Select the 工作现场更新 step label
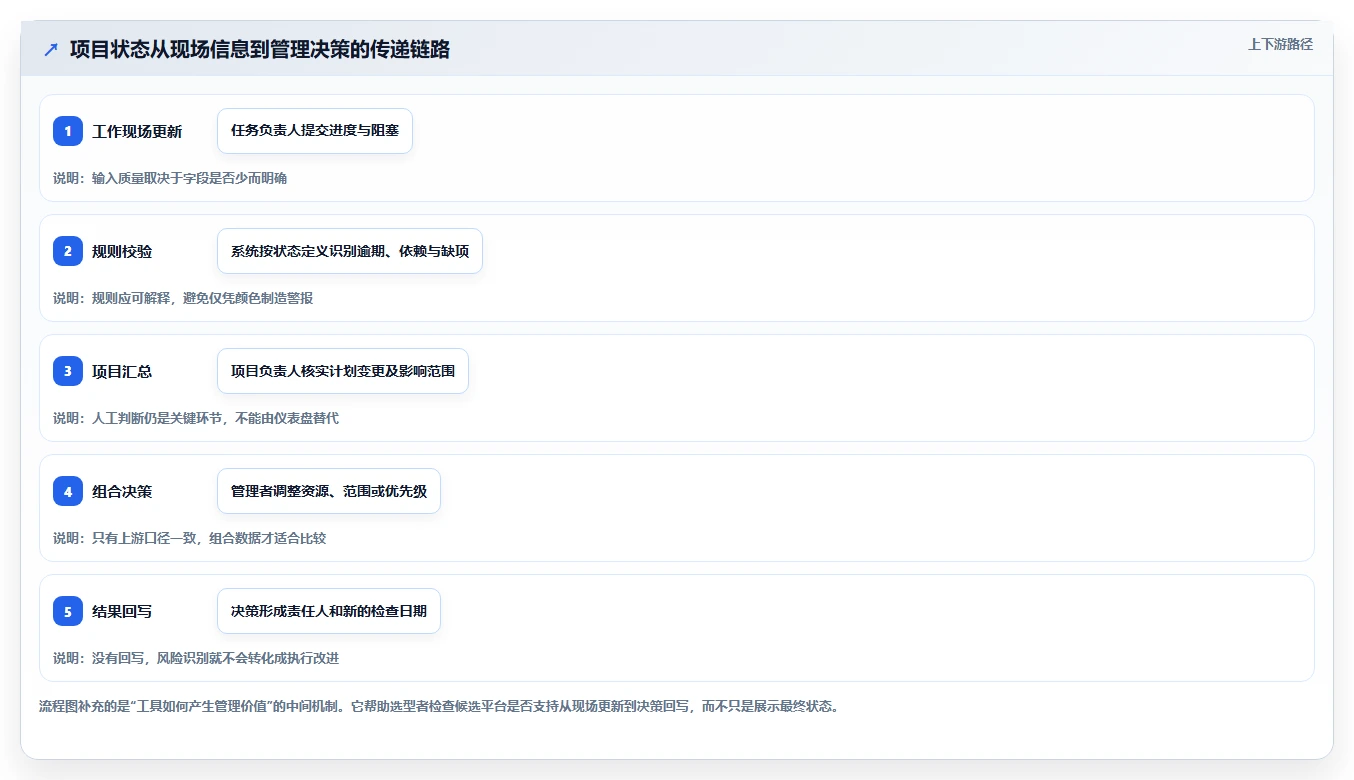 point(137,131)
